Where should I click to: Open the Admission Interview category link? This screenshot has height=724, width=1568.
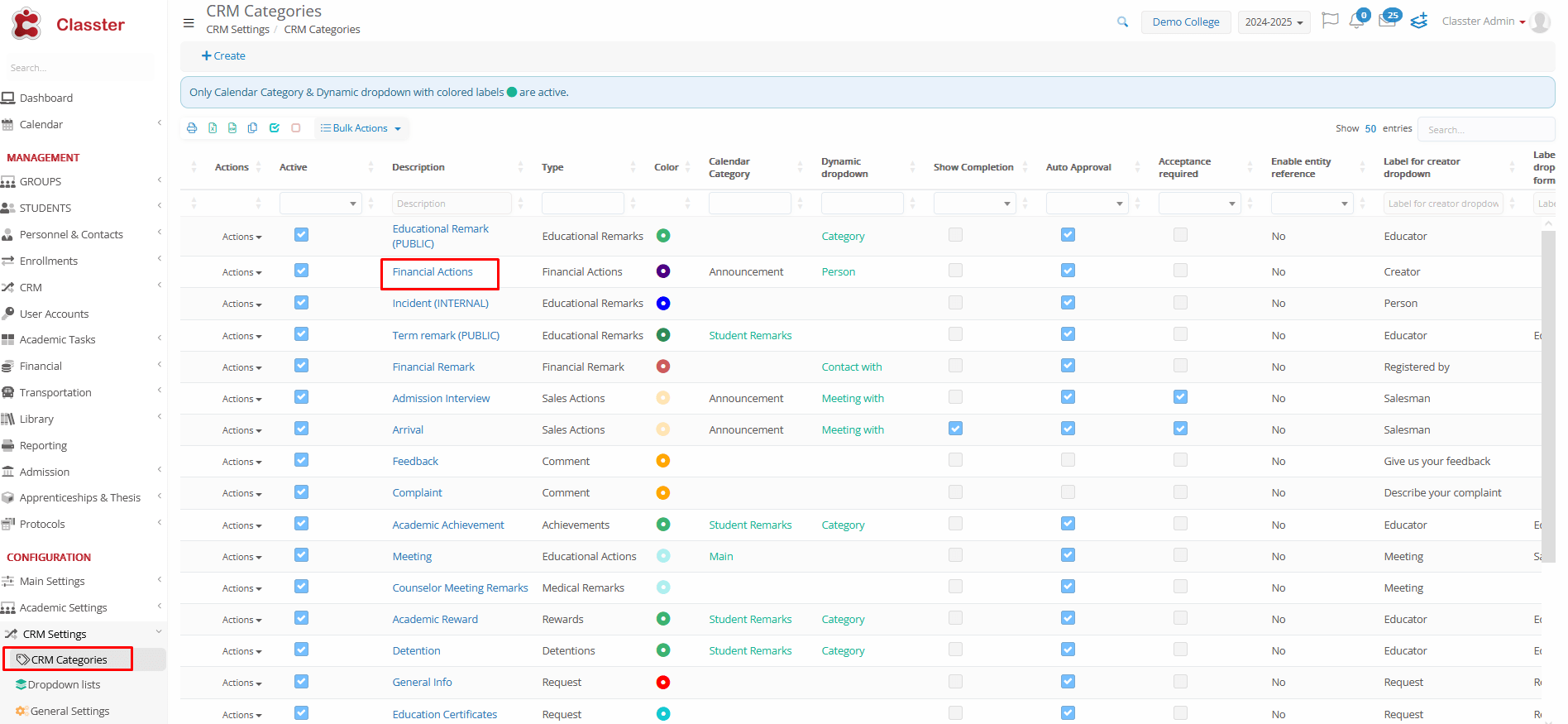[441, 398]
